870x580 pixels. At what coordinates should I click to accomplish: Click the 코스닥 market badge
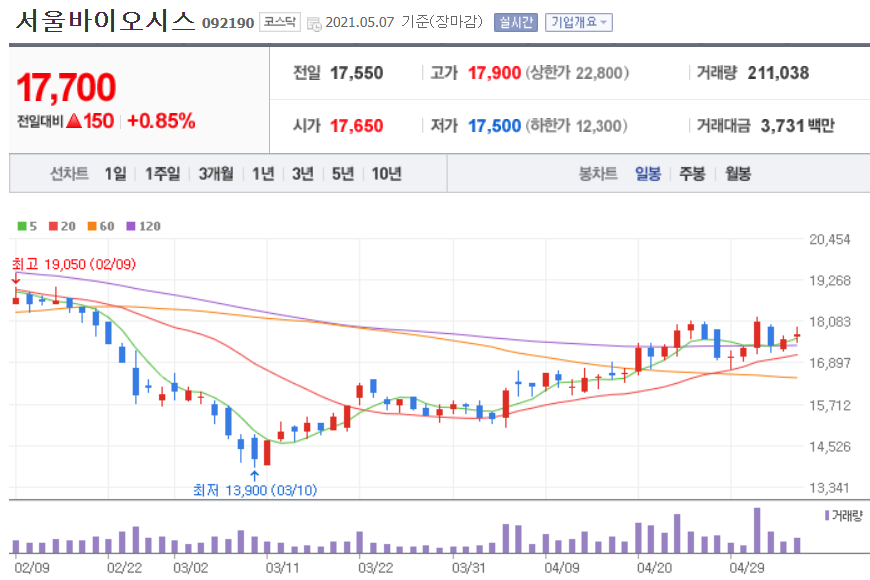point(280,22)
